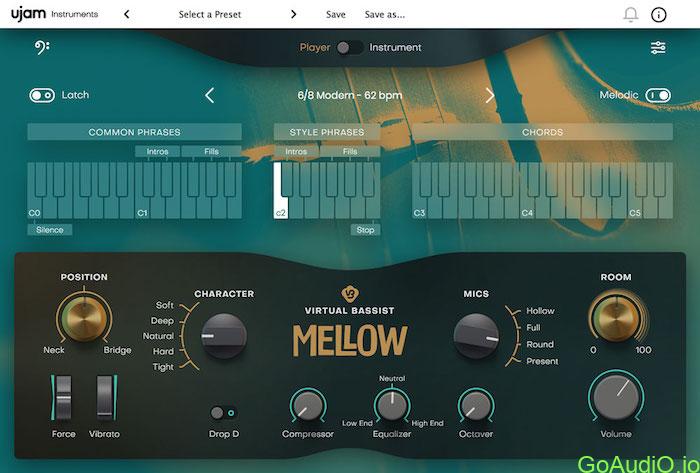Image resolution: width=700 pixels, height=473 pixels.
Task: Click the Common Phrases header
Action: (134, 132)
